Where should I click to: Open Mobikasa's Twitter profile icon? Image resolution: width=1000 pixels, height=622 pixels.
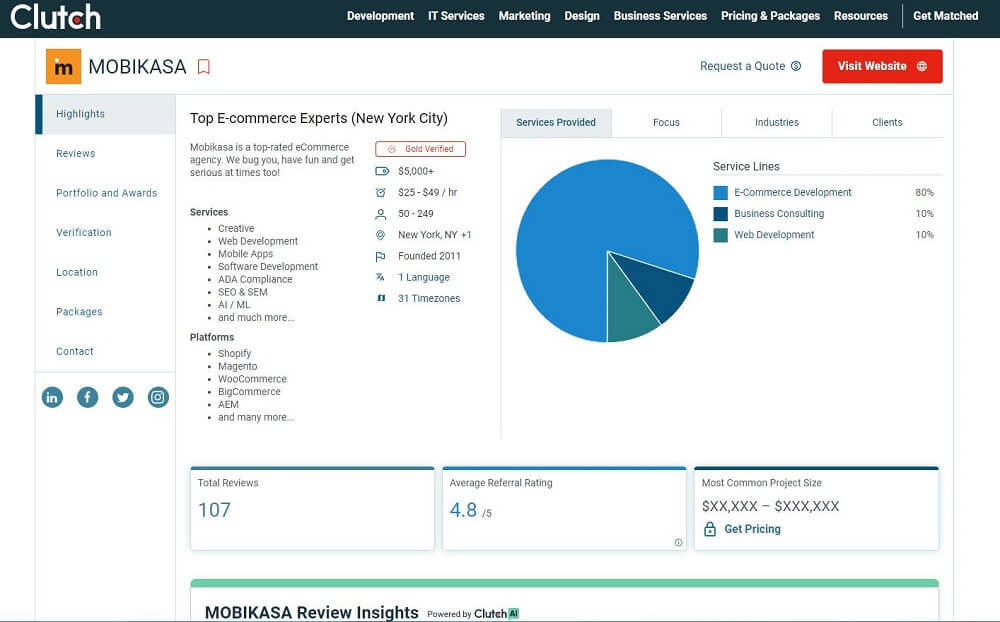point(123,397)
